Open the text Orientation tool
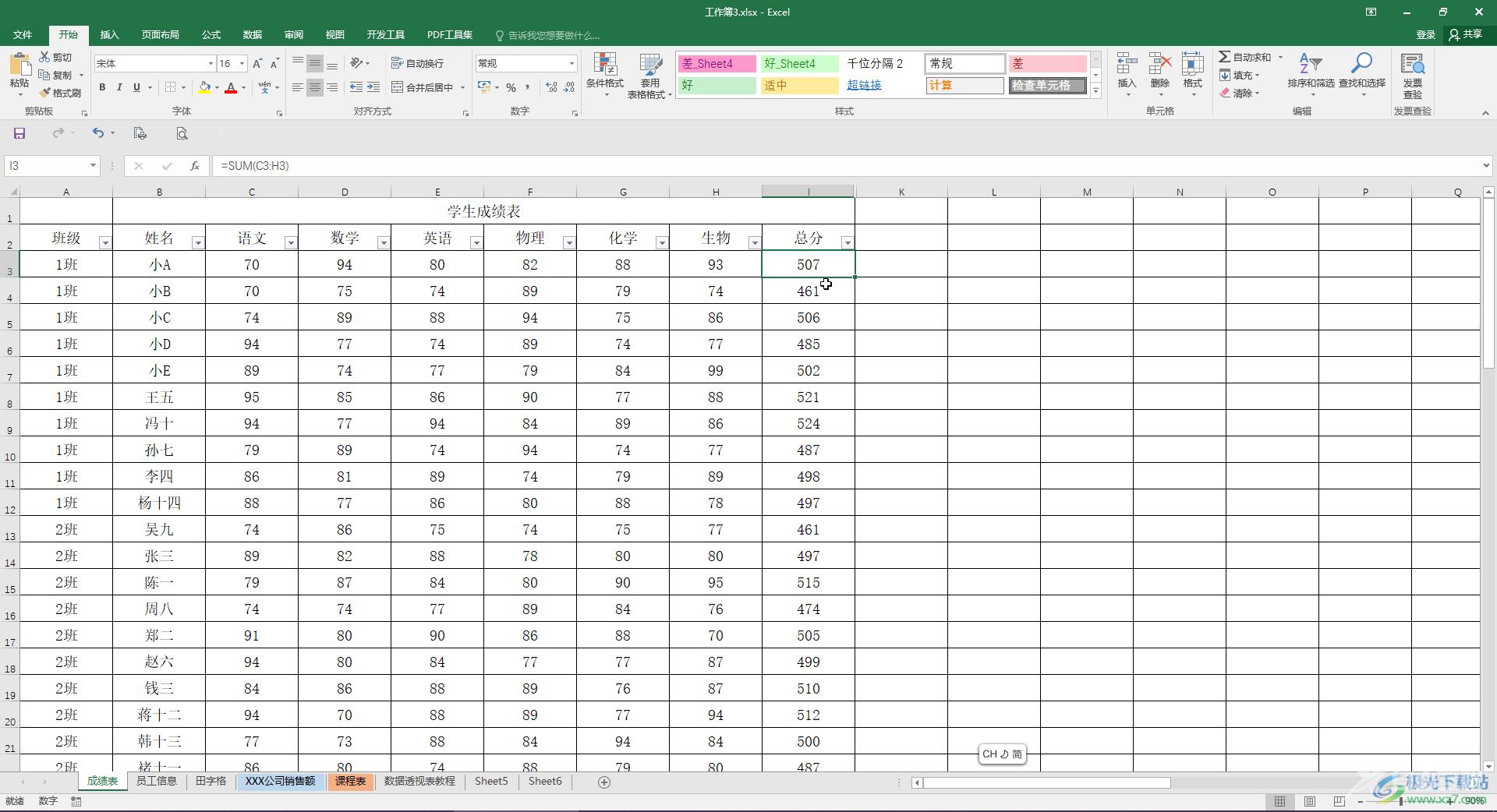This screenshot has height=812, width=1497. [356, 63]
